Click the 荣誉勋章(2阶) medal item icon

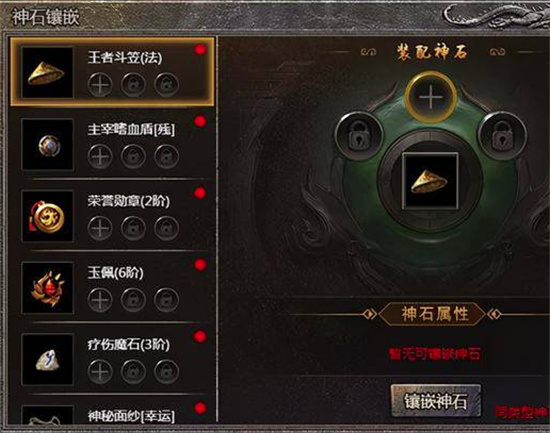[x=47, y=216]
